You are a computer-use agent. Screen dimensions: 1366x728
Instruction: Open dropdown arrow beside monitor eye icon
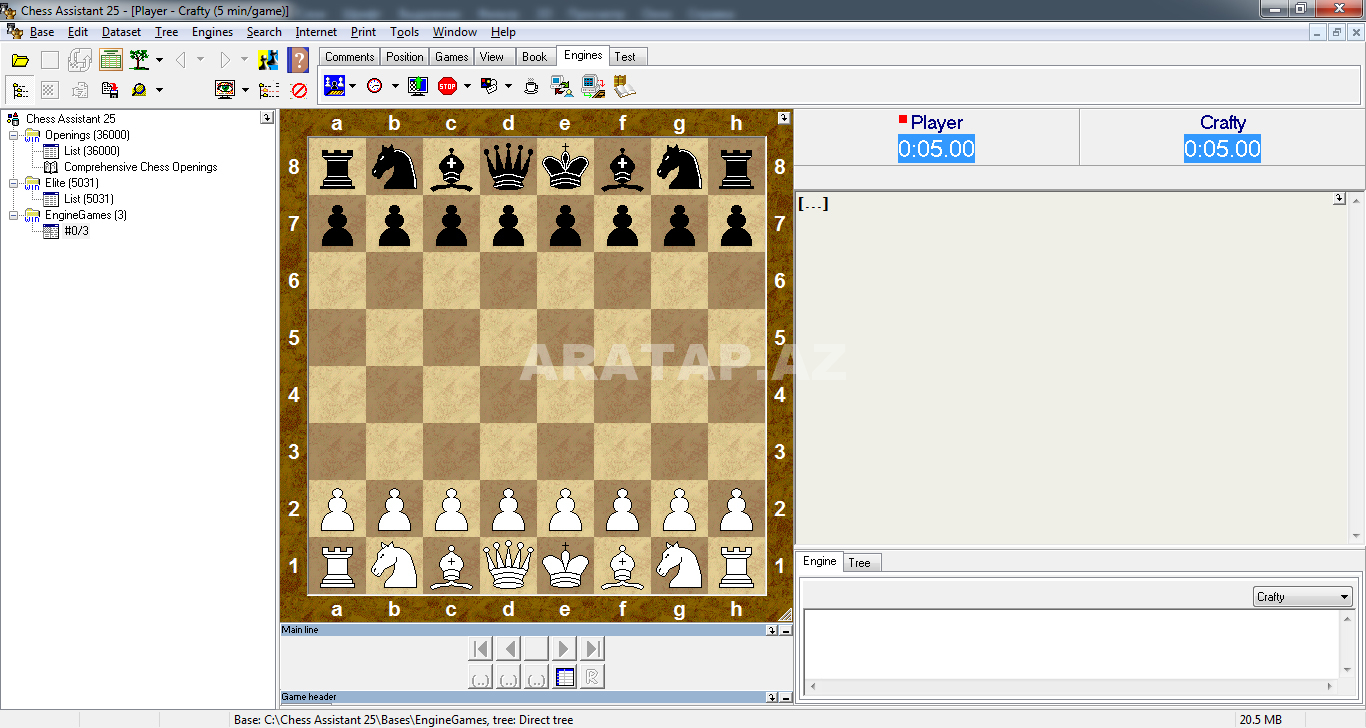(x=245, y=90)
